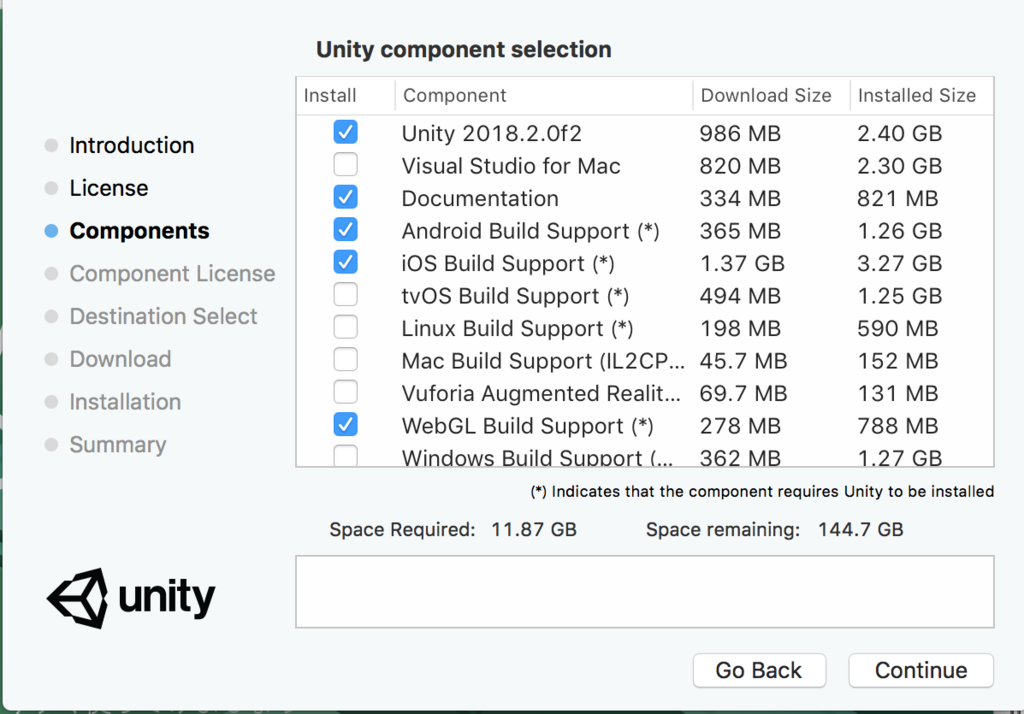Select the Summary step in sidebar
This screenshot has height=714, width=1024.
point(118,445)
